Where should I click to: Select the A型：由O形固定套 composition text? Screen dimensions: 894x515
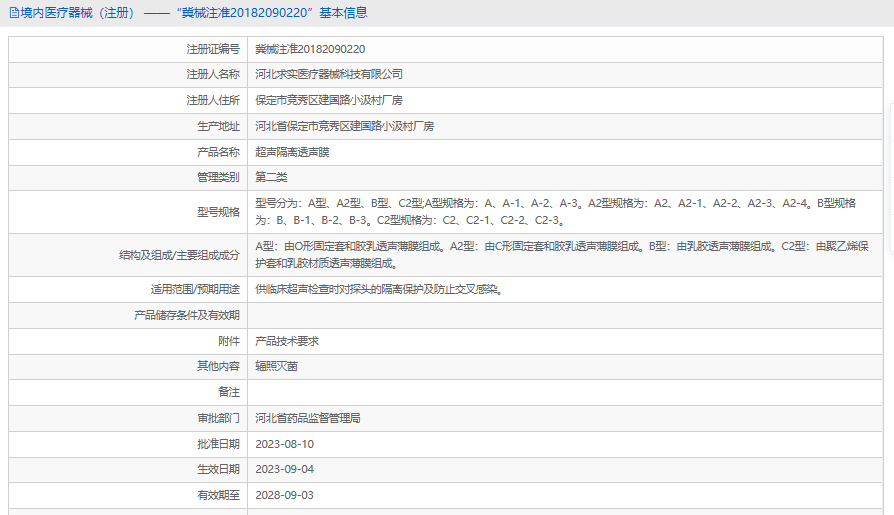(562, 255)
